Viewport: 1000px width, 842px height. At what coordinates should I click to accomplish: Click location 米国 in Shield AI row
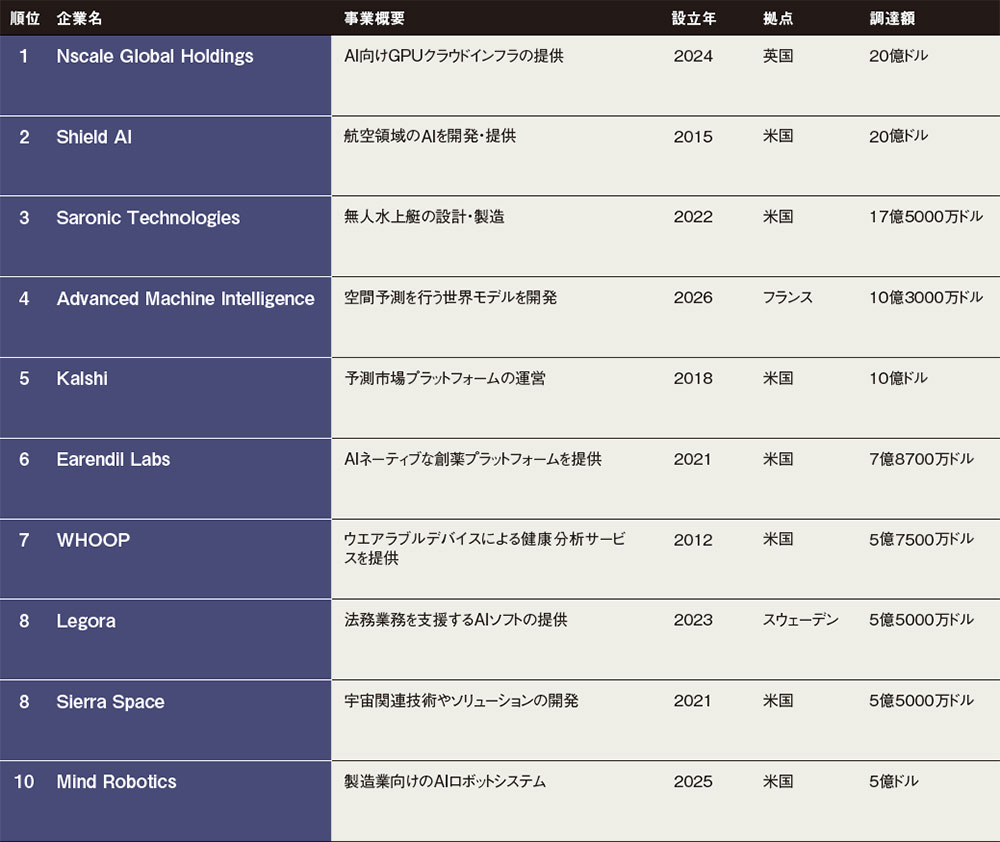778,136
